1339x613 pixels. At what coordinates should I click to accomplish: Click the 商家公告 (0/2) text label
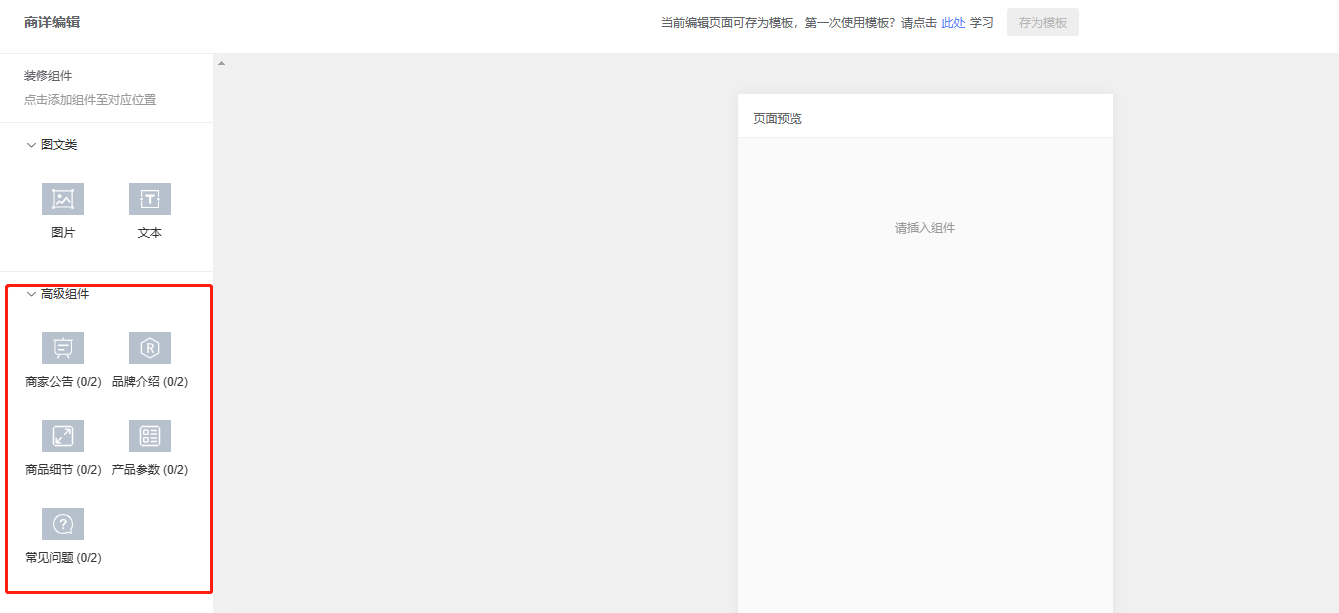pyautogui.click(x=63, y=382)
